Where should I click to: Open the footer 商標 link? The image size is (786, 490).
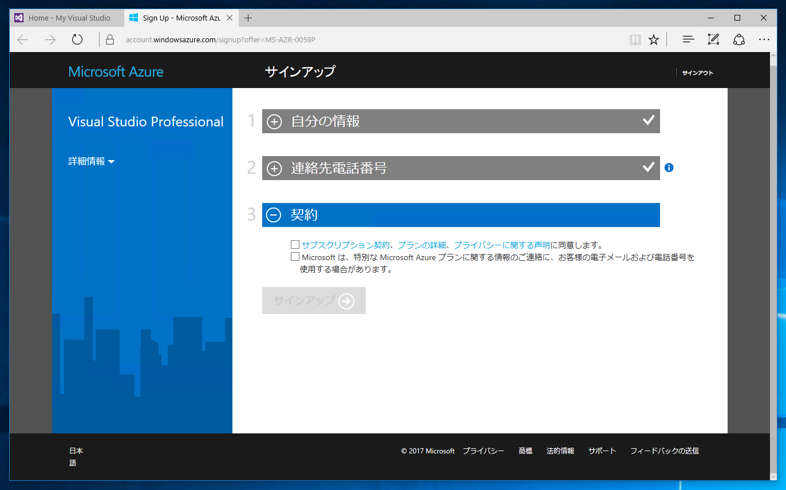tap(525, 451)
